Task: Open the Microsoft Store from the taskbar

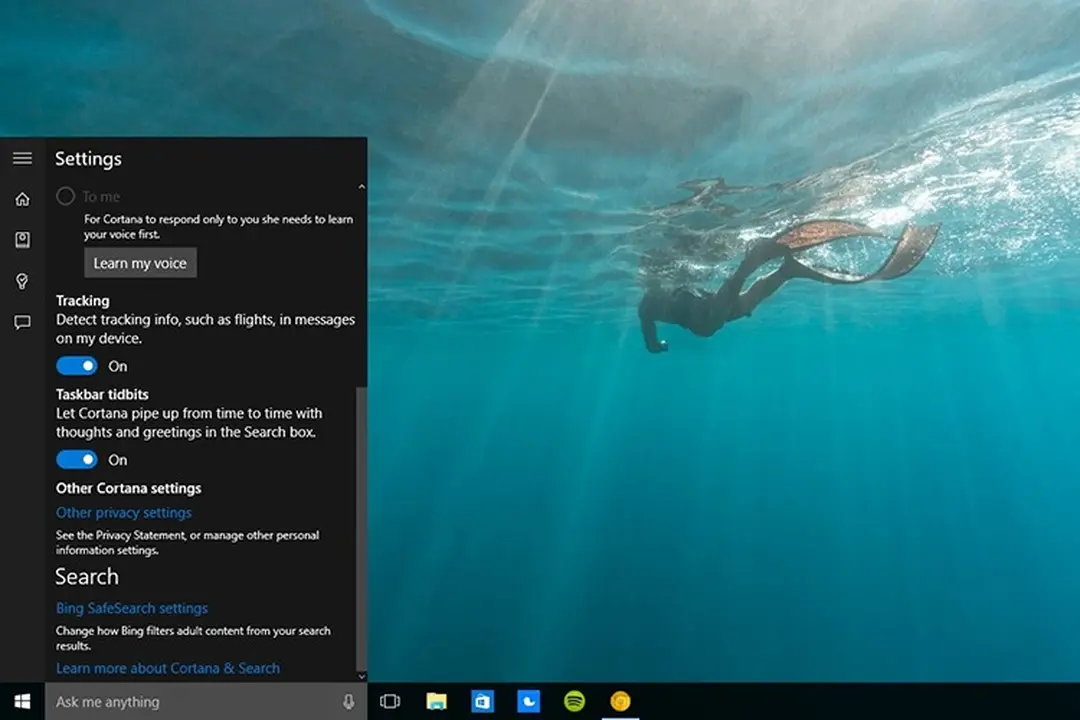Action: point(482,703)
